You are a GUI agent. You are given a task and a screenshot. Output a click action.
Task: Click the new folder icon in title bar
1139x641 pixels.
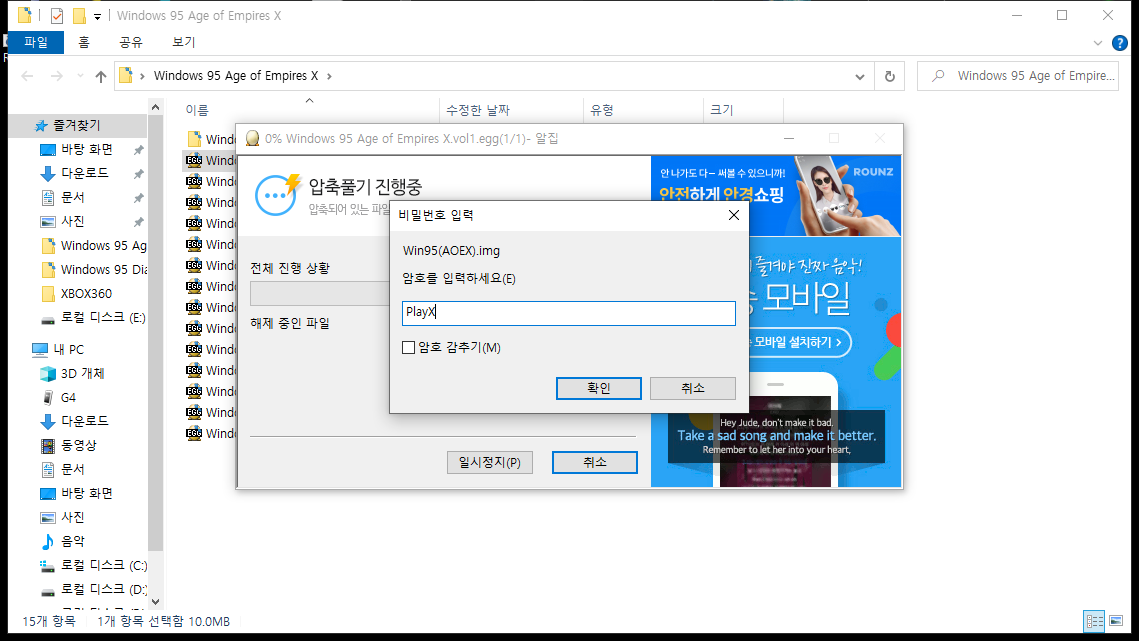(78, 15)
